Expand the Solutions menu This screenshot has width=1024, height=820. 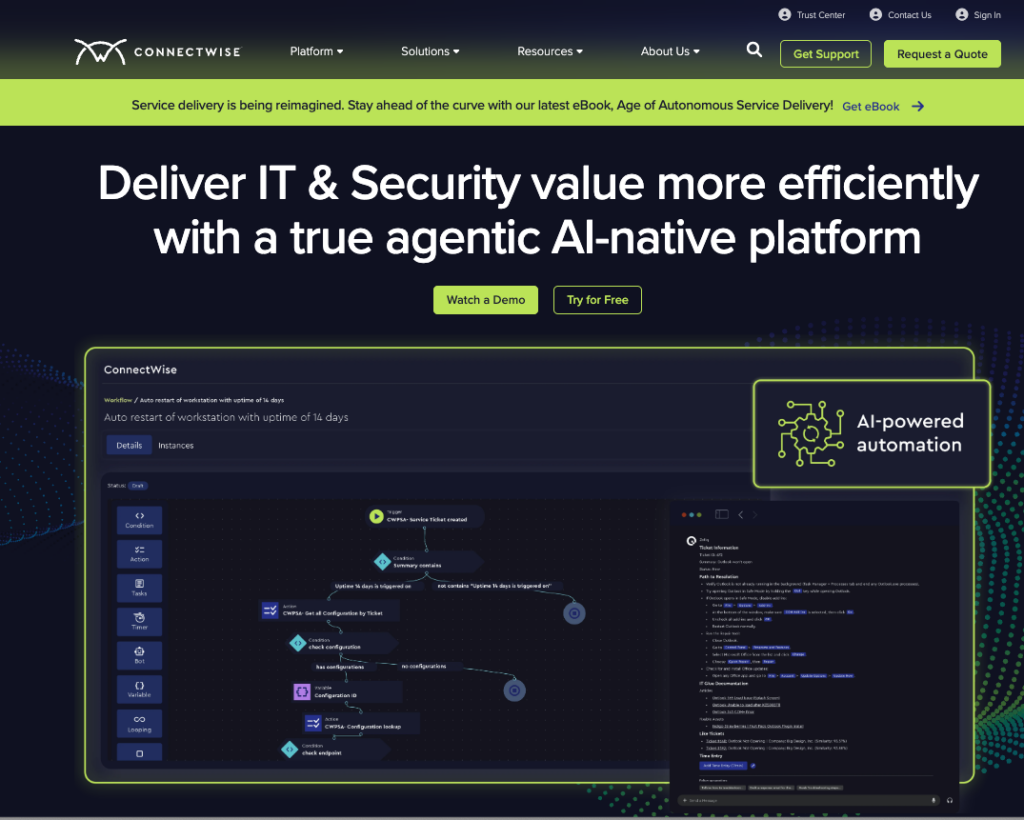[x=430, y=51]
